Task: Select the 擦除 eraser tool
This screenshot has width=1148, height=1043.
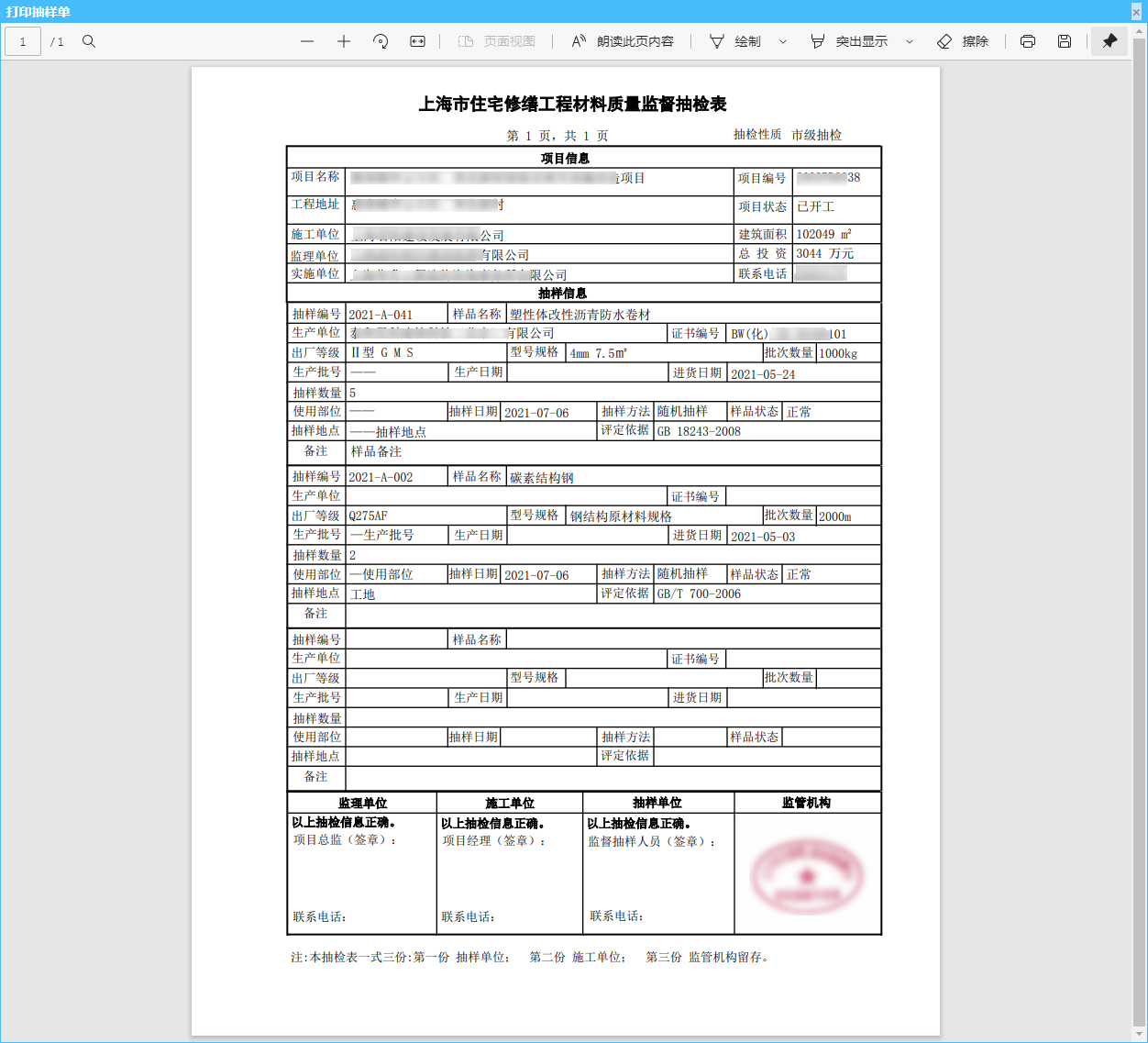Action: (x=963, y=41)
